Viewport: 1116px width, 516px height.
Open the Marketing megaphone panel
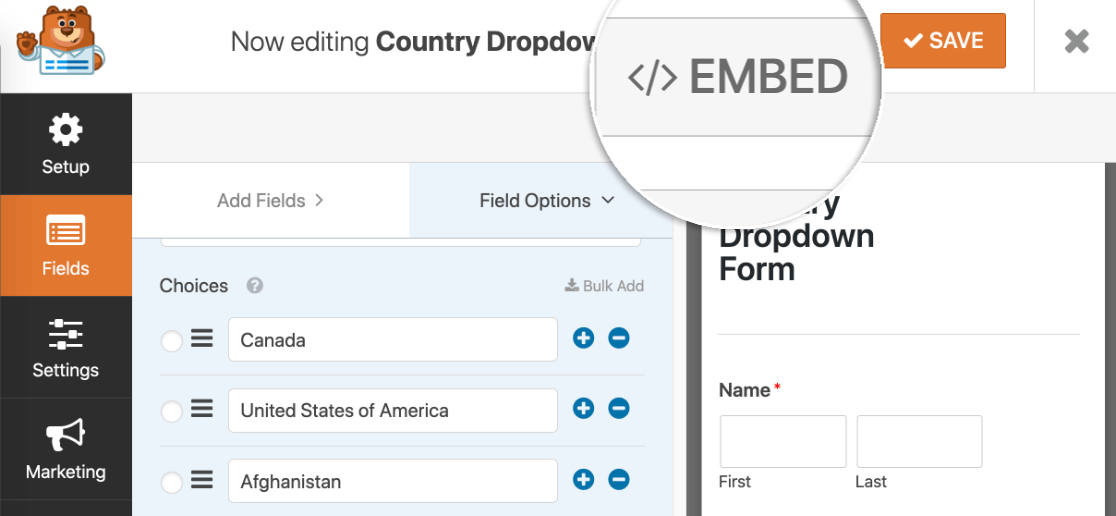pos(65,449)
